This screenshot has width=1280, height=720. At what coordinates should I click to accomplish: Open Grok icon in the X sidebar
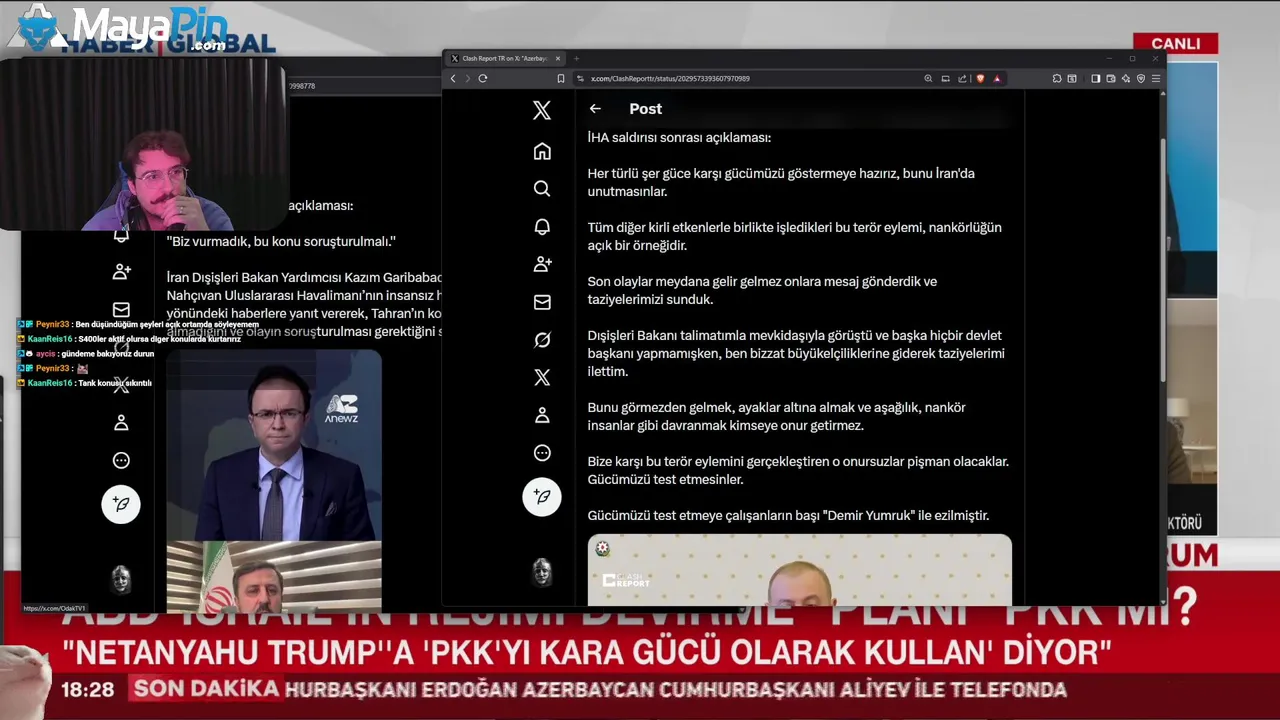point(542,340)
